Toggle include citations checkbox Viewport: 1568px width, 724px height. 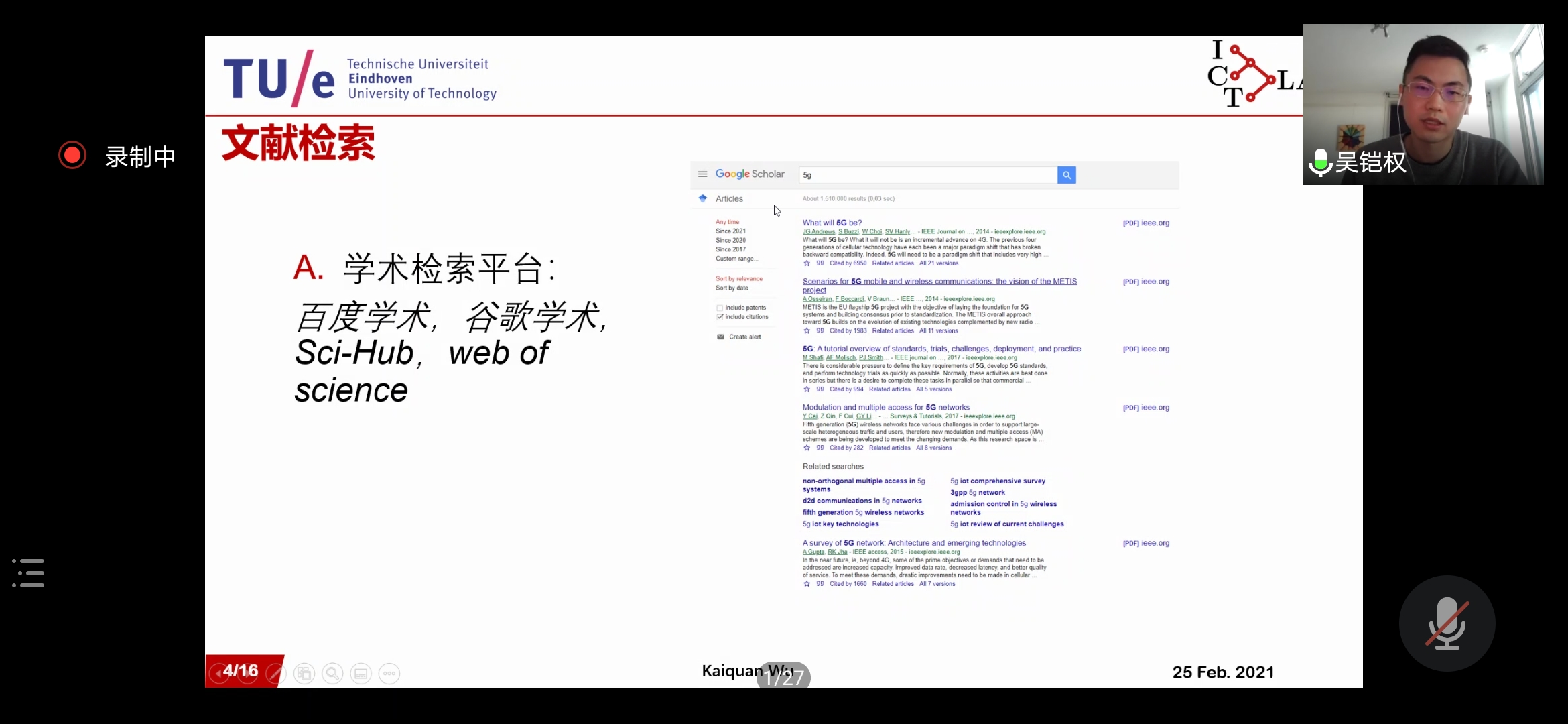(x=720, y=317)
